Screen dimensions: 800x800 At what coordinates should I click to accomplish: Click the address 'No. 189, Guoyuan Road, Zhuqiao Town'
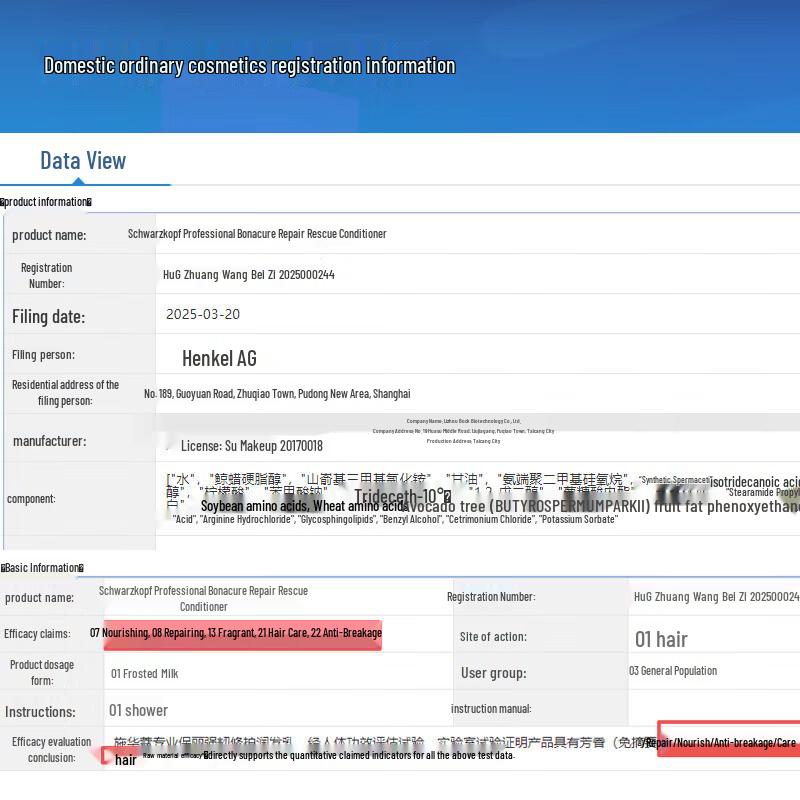point(219,394)
